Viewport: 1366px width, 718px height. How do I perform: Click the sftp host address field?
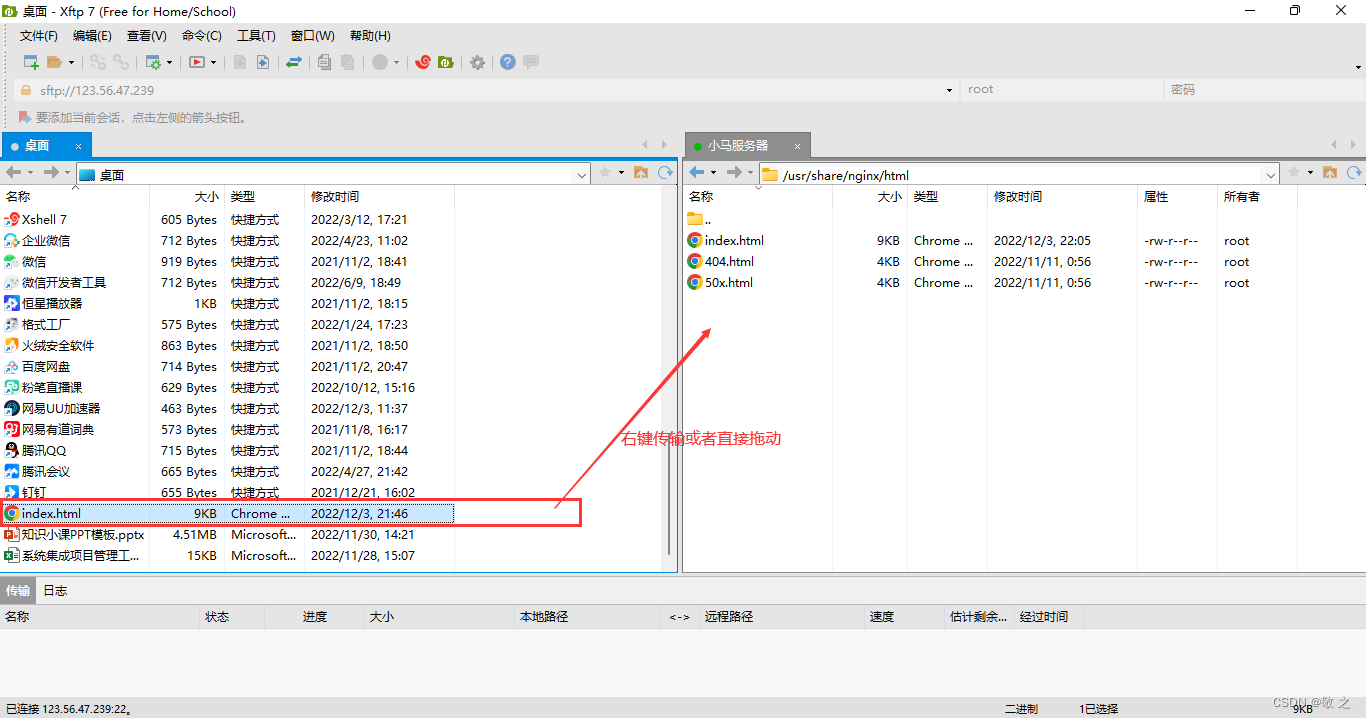[488, 90]
